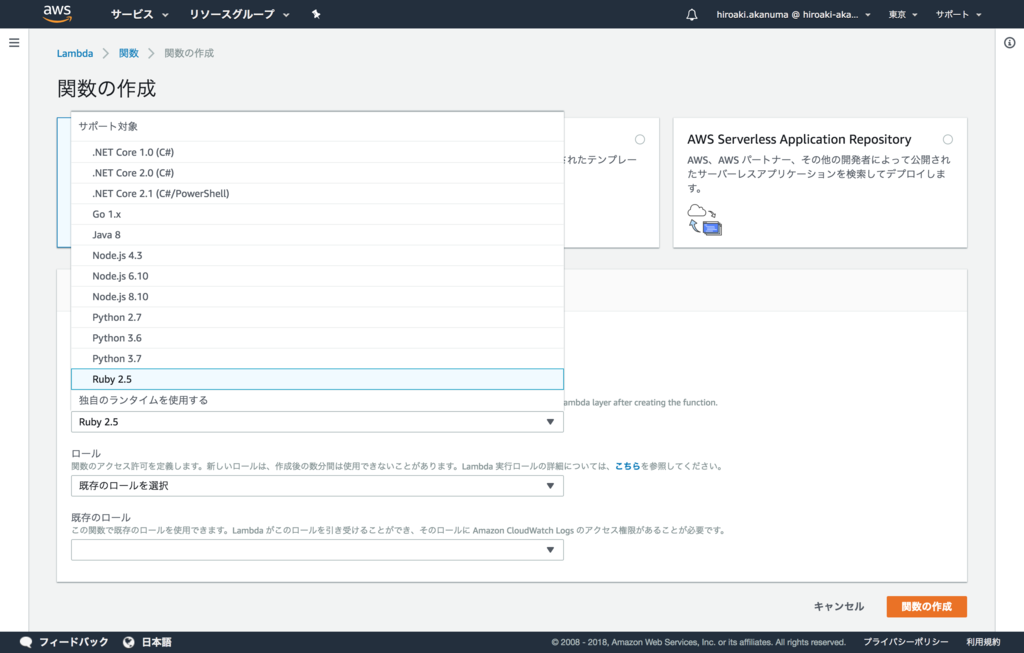Viewport: 1024px width, 653px height.
Task: Choose Python 2.7 runtime
Action: [317, 317]
